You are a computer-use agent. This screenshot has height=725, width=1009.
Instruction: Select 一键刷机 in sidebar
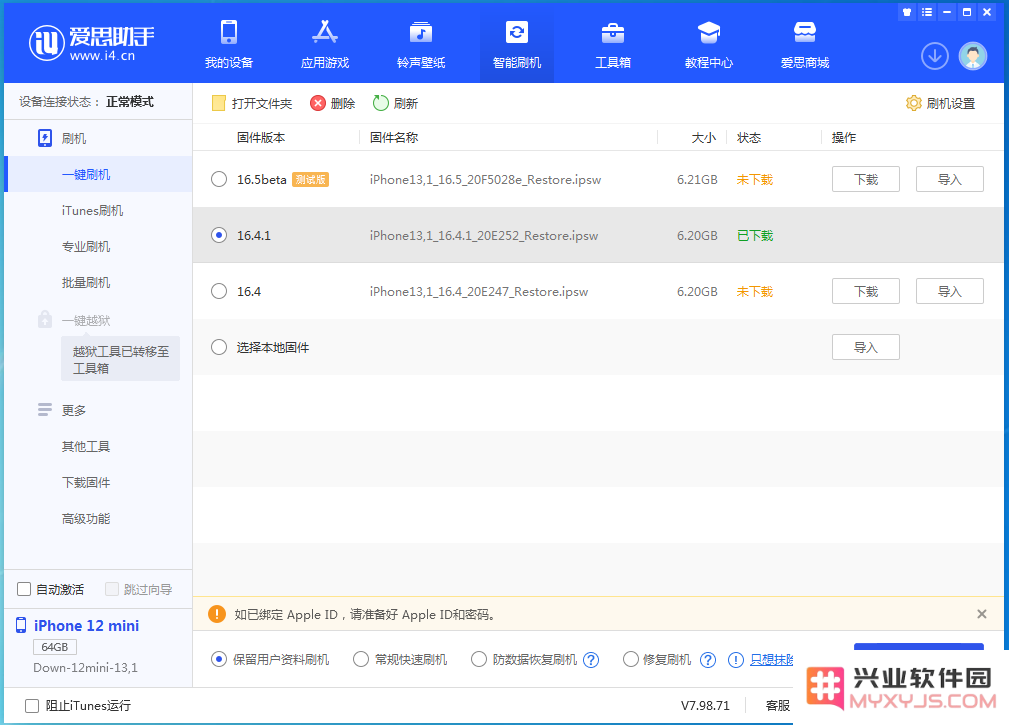pyautogui.click(x=98, y=174)
